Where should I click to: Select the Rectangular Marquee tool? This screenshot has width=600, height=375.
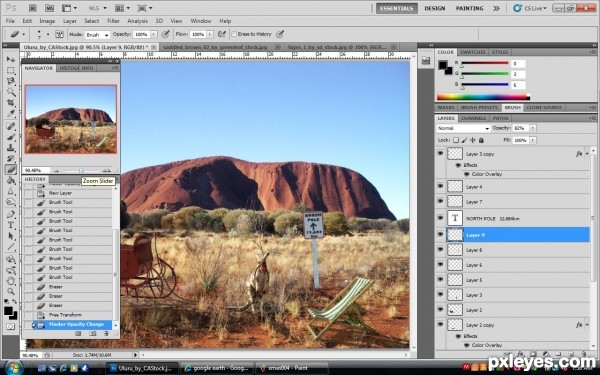pos(10,70)
